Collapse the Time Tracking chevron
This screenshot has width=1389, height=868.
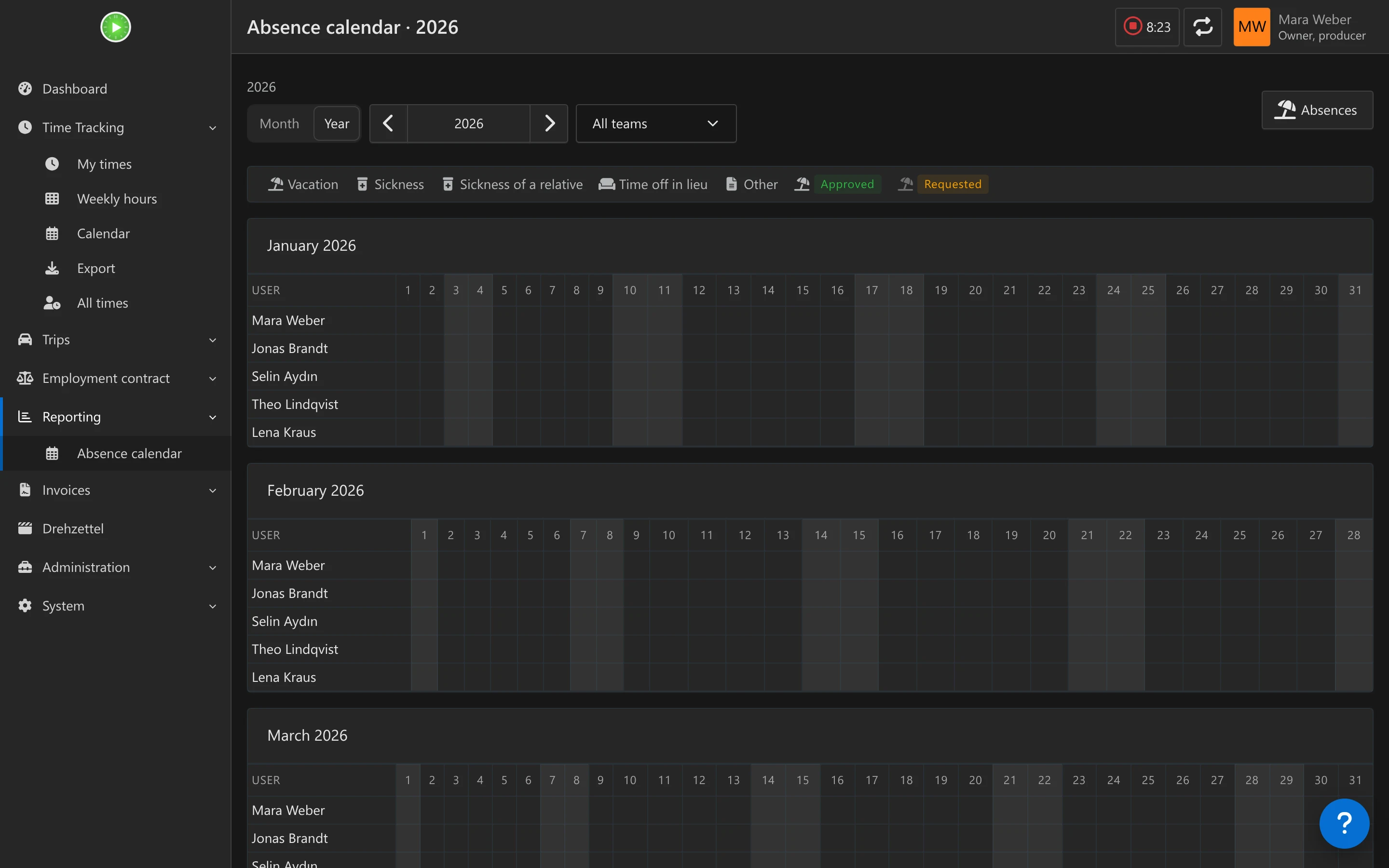(x=212, y=127)
